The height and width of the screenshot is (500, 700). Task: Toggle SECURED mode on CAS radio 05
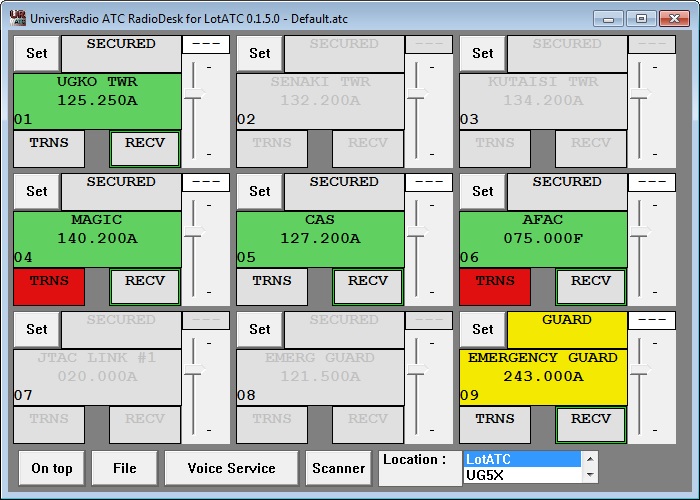pos(344,192)
